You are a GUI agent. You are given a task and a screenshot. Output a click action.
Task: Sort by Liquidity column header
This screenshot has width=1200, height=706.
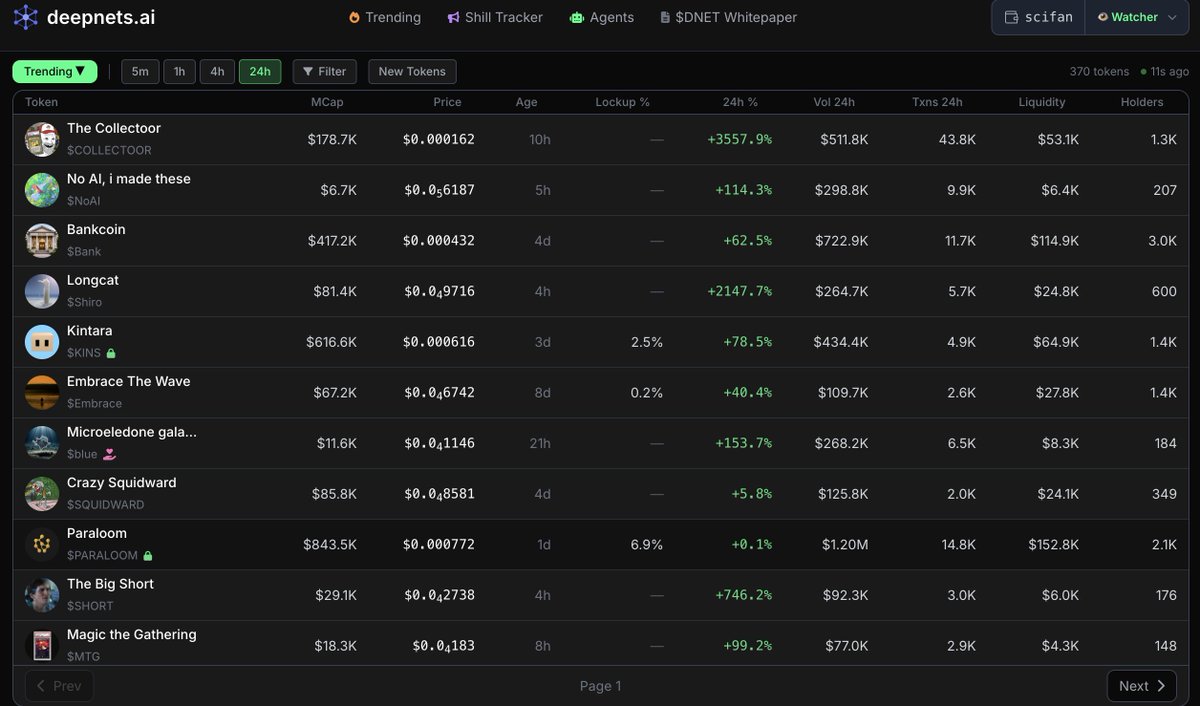click(1042, 102)
